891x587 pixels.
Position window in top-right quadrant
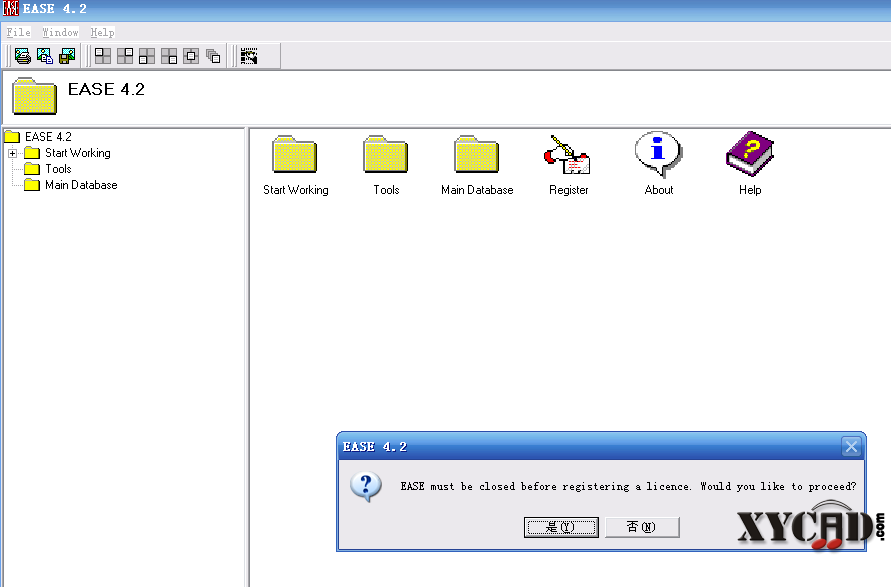click(x=125, y=56)
